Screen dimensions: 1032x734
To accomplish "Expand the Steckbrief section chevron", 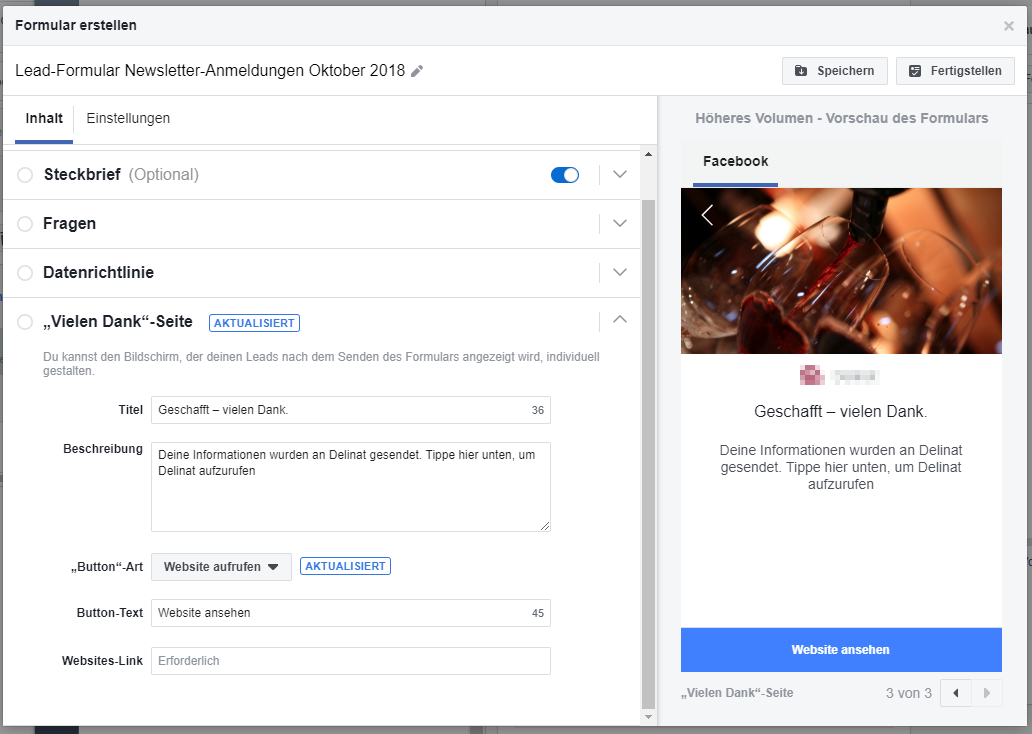I will click(x=619, y=174).
